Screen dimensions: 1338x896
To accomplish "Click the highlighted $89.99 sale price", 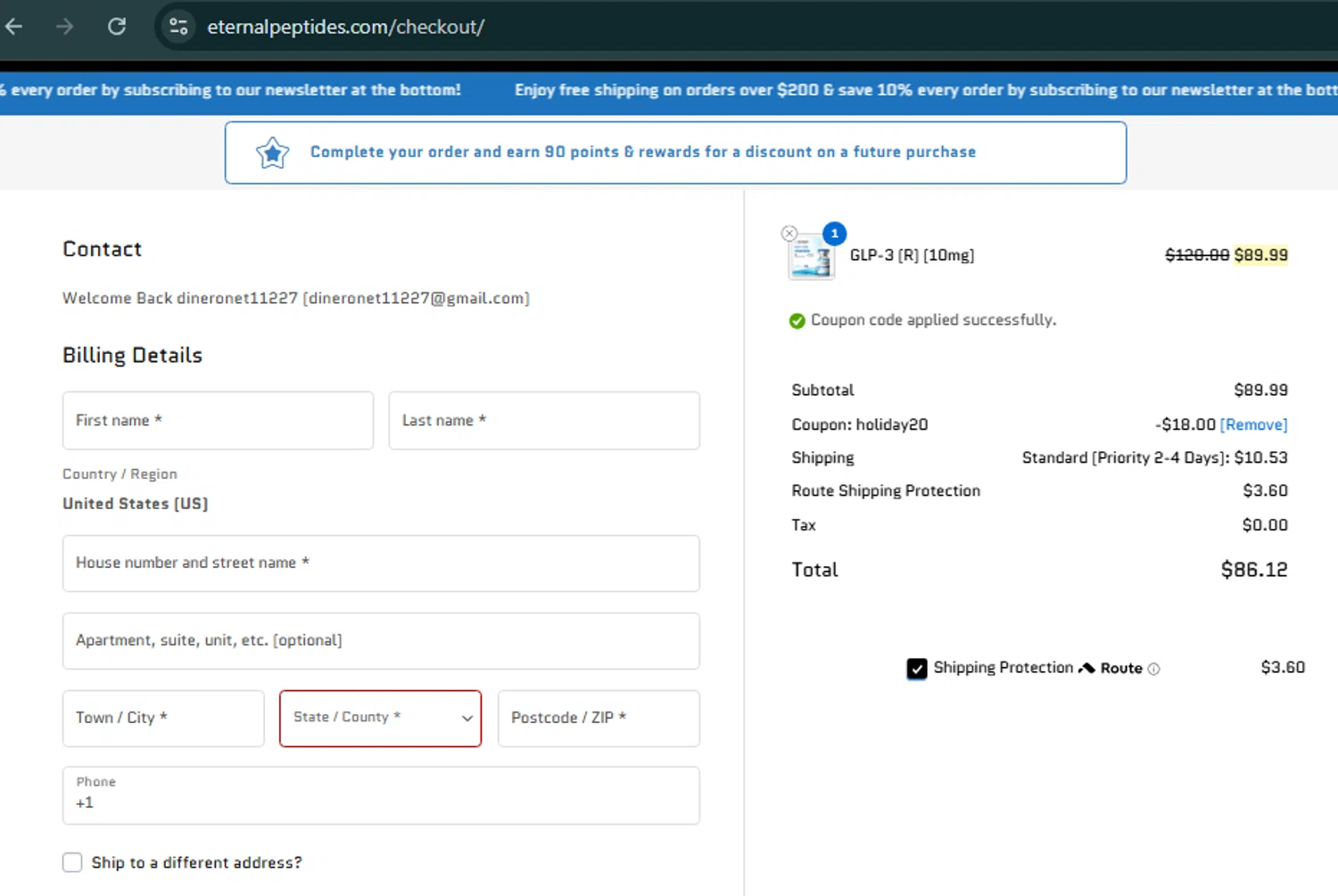I will click(x=1260, y=255).
